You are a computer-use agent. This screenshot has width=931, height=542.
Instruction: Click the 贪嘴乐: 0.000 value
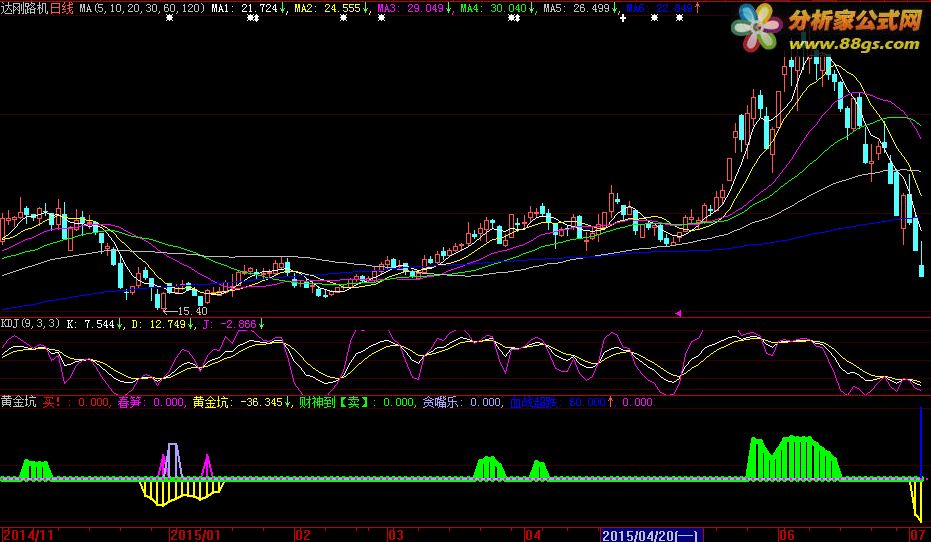(462, 402)
